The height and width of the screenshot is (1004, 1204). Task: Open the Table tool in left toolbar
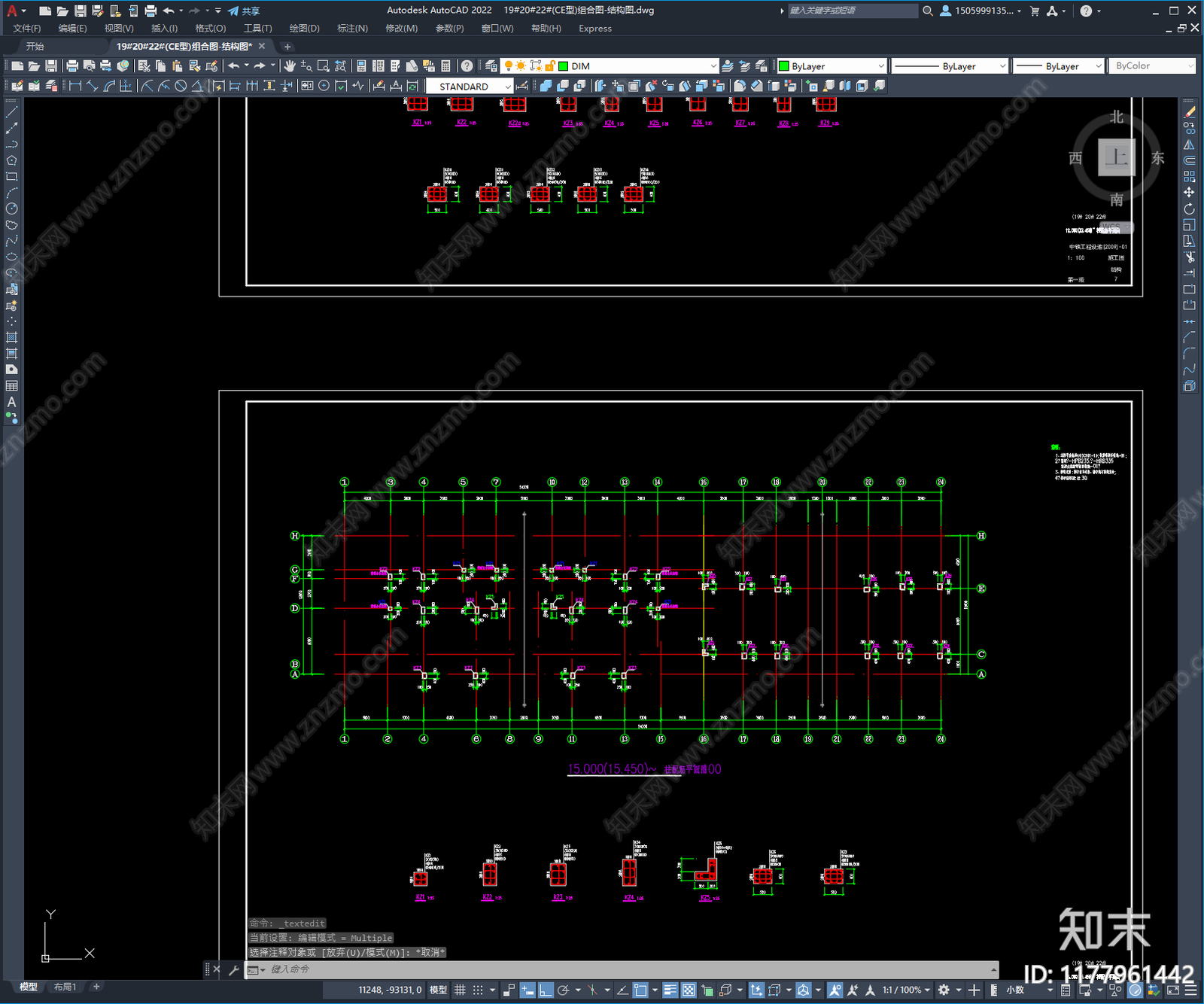pyautogui.click(x=11, y=386)
